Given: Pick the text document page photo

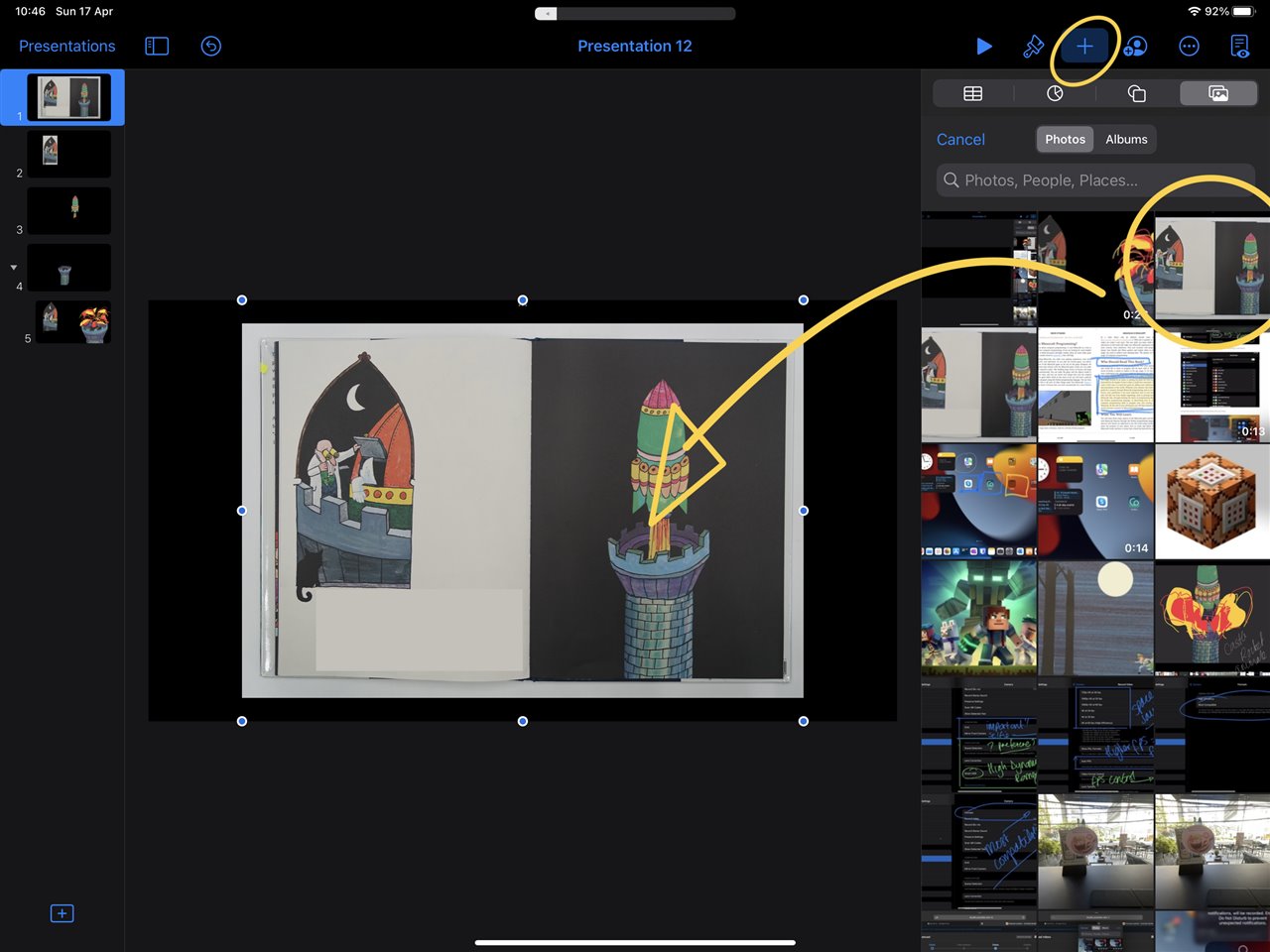Looking at the screenshot, I should coord(1095,385).
